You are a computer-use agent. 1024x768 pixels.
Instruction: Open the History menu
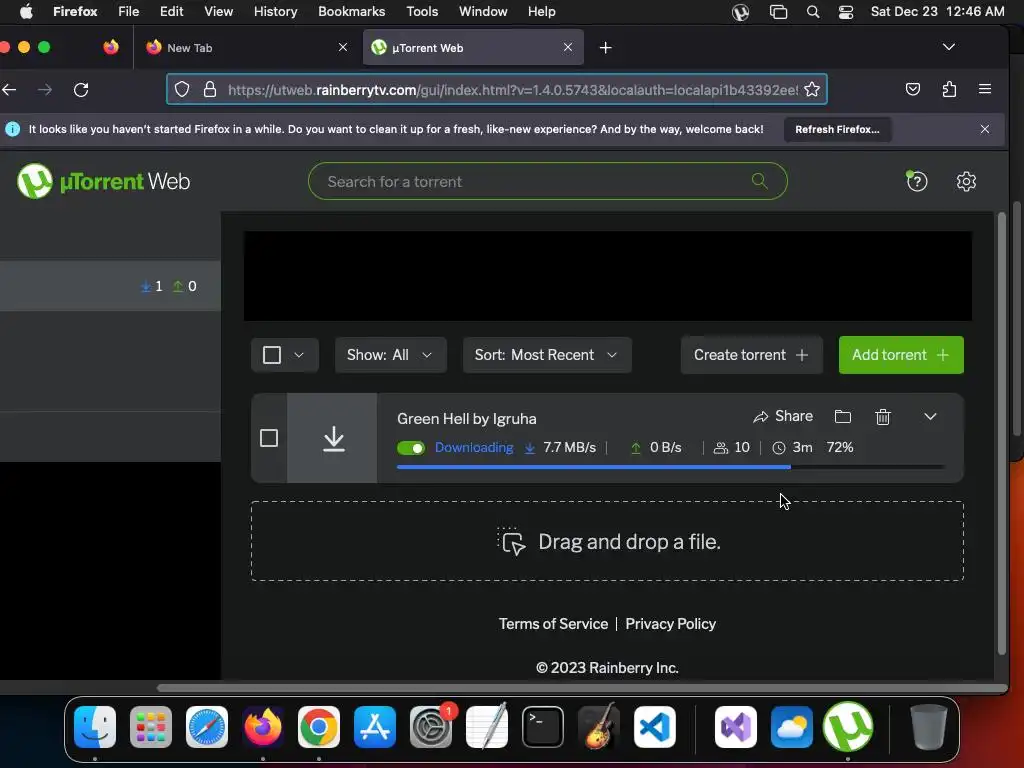[275, 12]
